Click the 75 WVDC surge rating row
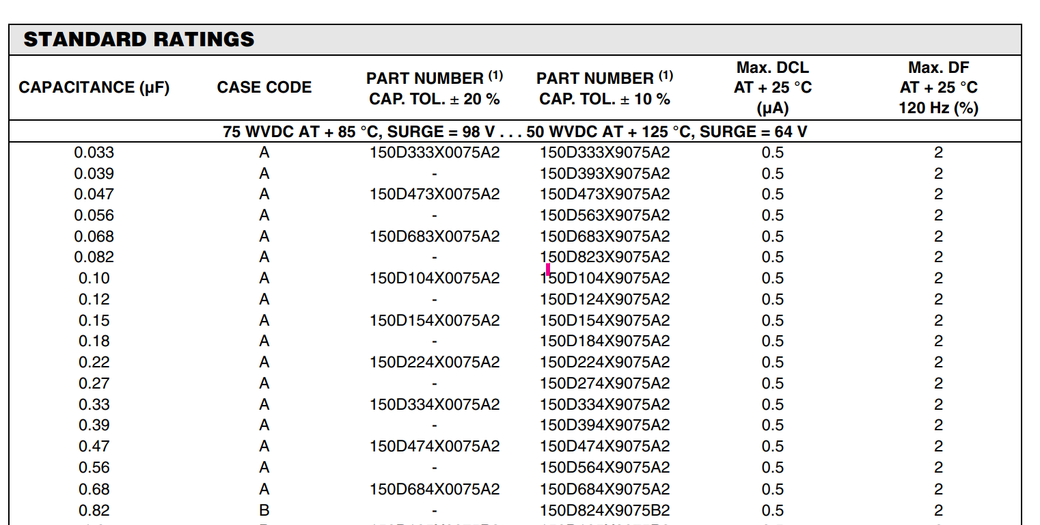The height and width of the screenshot is (525, 1040). (515, 132)
